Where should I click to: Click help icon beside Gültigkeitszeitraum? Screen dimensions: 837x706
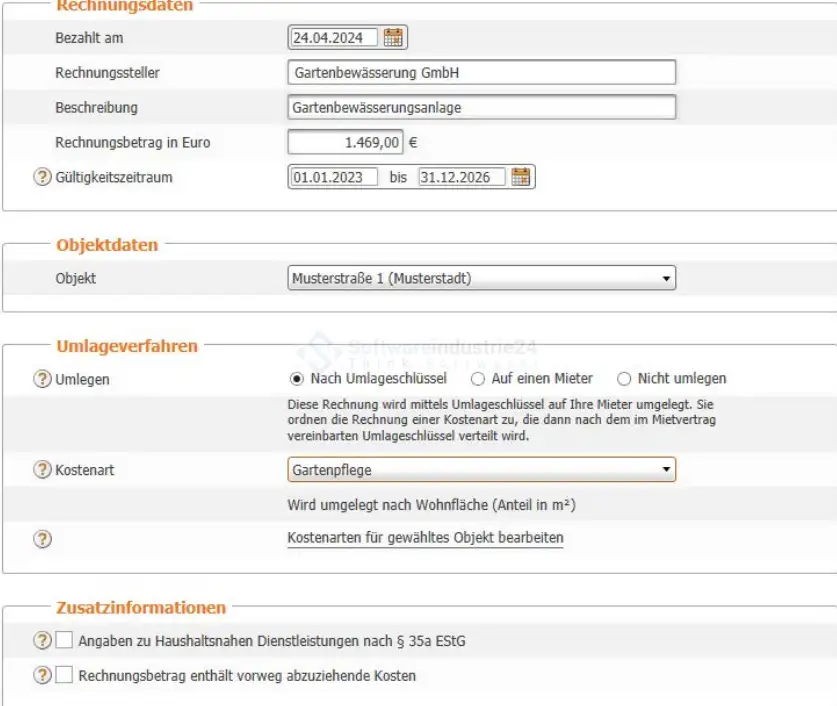(x=42, y=177)
